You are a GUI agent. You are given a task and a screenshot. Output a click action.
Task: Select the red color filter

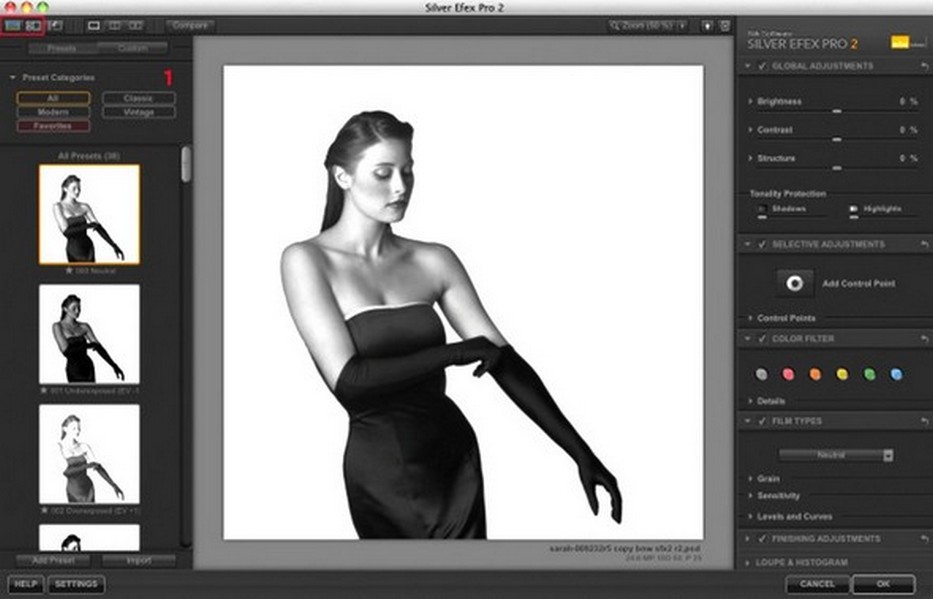[788, 374]
